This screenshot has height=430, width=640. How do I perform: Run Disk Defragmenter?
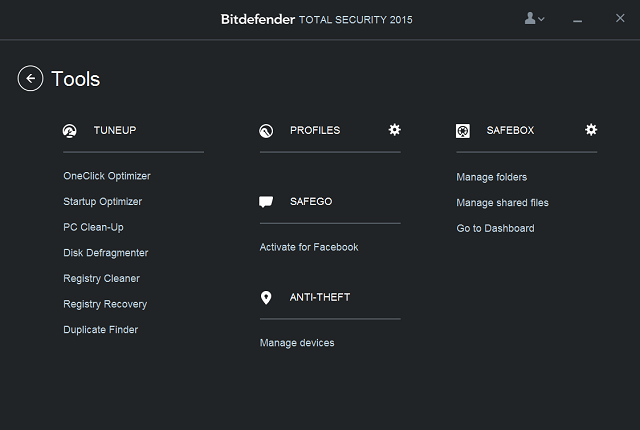tap(106, 253)
